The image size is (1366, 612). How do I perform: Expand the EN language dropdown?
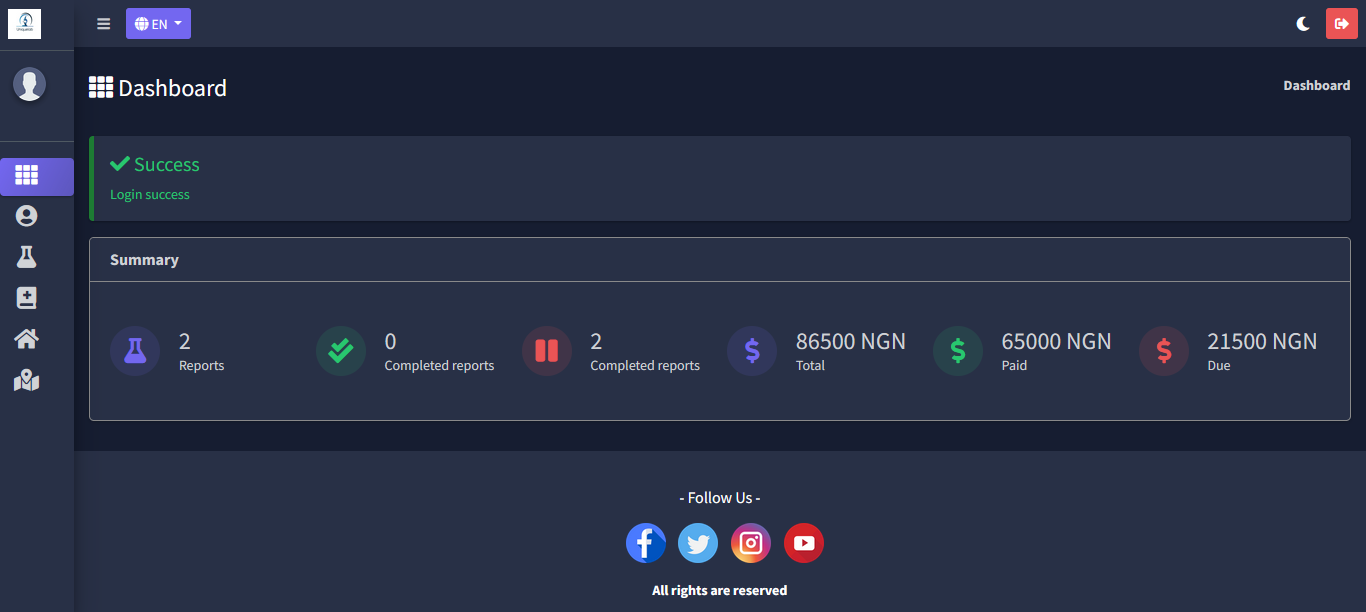(158, 24)
